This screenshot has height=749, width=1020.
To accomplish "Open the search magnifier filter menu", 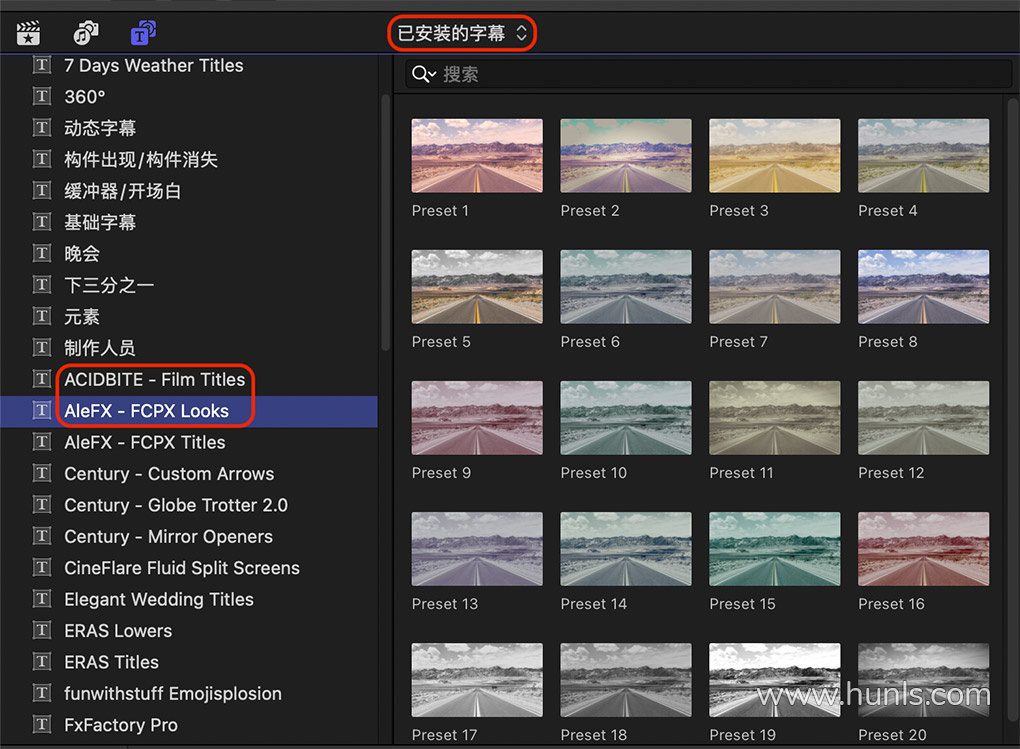I will tap(423, 74).
